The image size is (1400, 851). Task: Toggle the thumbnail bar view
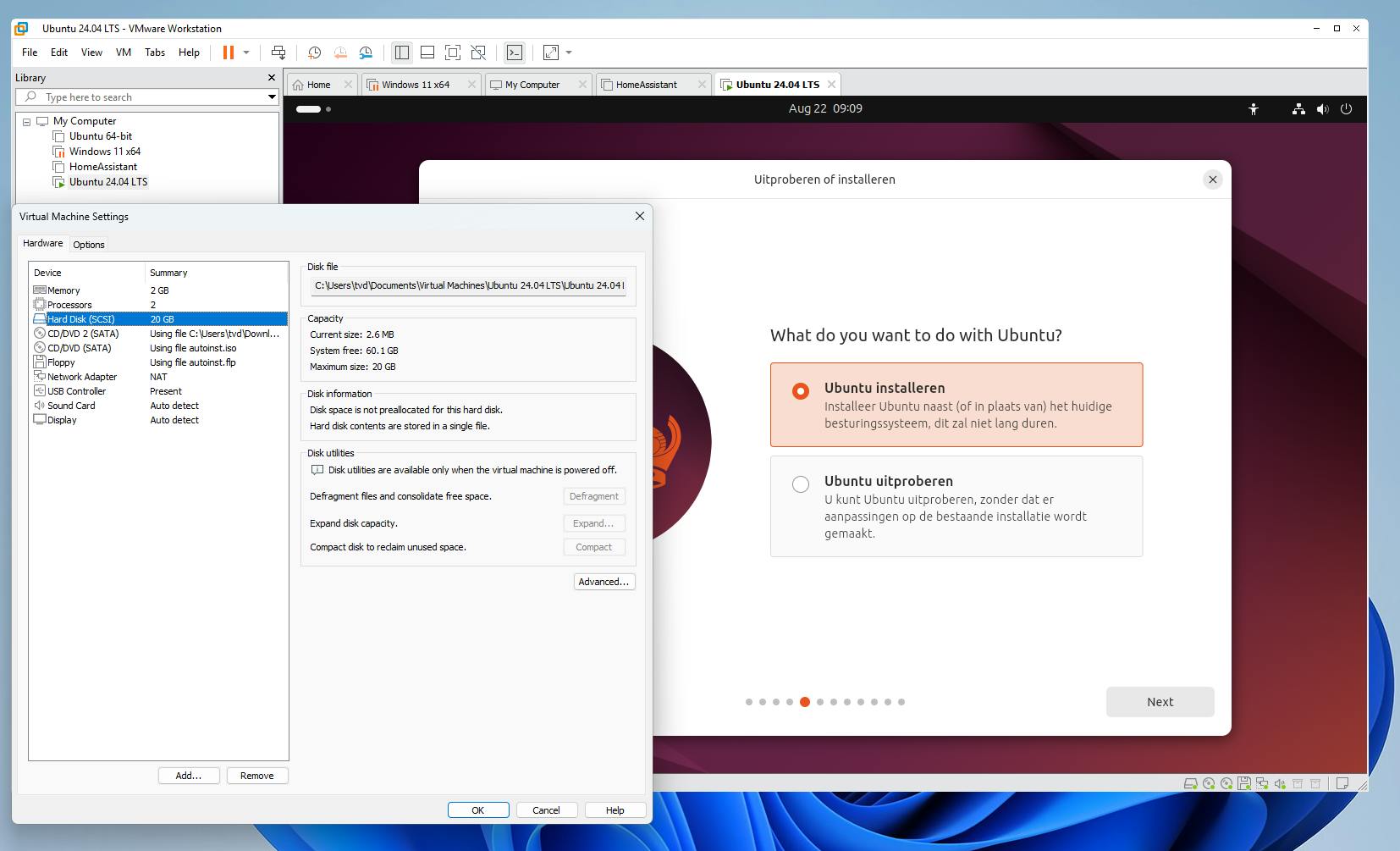pos(427,52)
